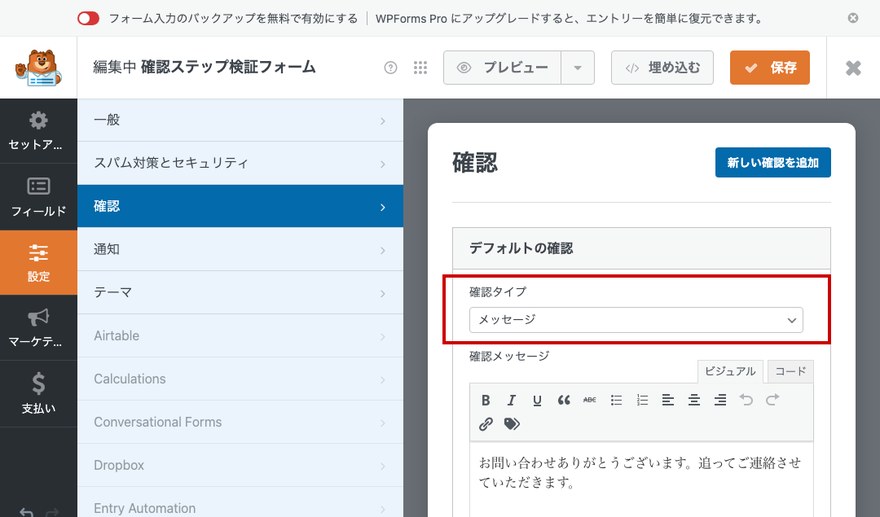The width and height of the screenshot is (880, 517).
Task: Open the Airtable settings section
Action: point(240,336)
